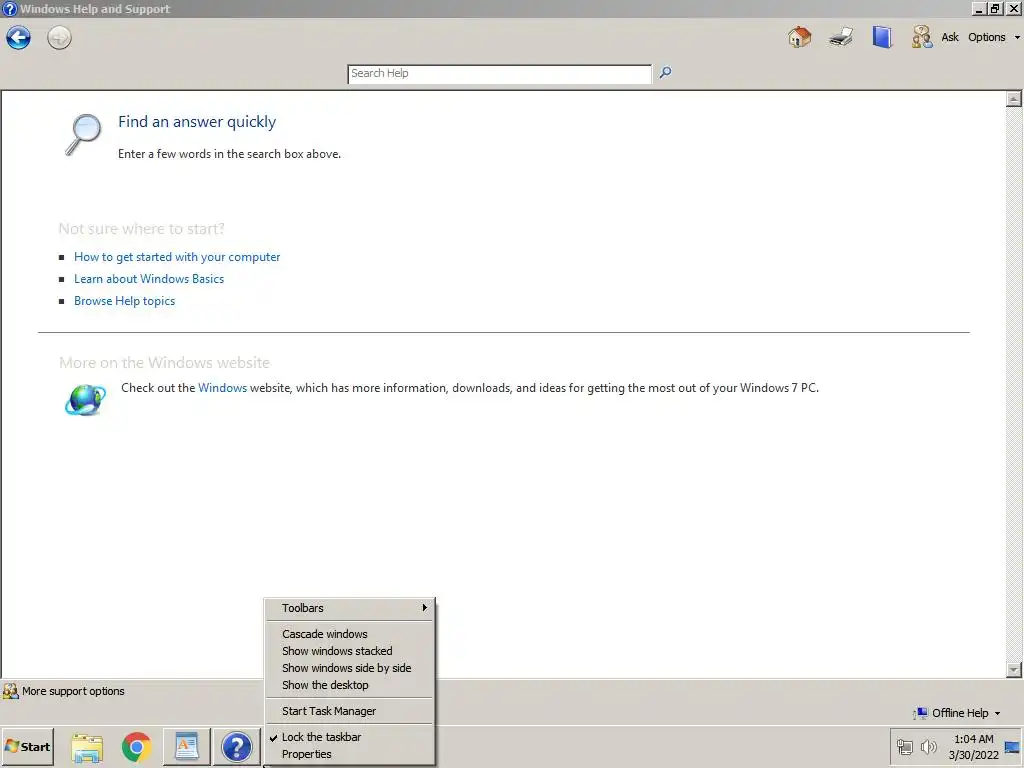The width and height of the screenshot is (1024, 768).
Task: Open Start Task Manager
Action: pos(350,711)
